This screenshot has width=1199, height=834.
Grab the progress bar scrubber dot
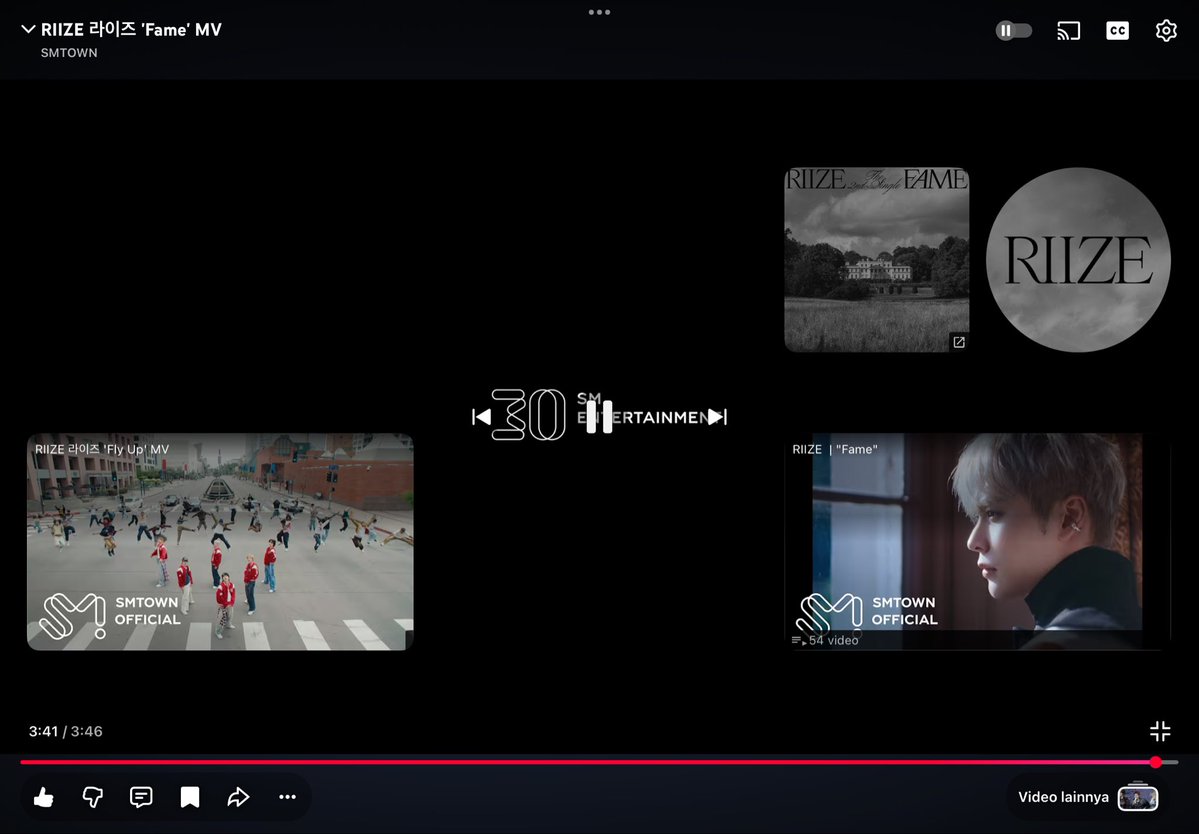click(x=1156, y=762)
